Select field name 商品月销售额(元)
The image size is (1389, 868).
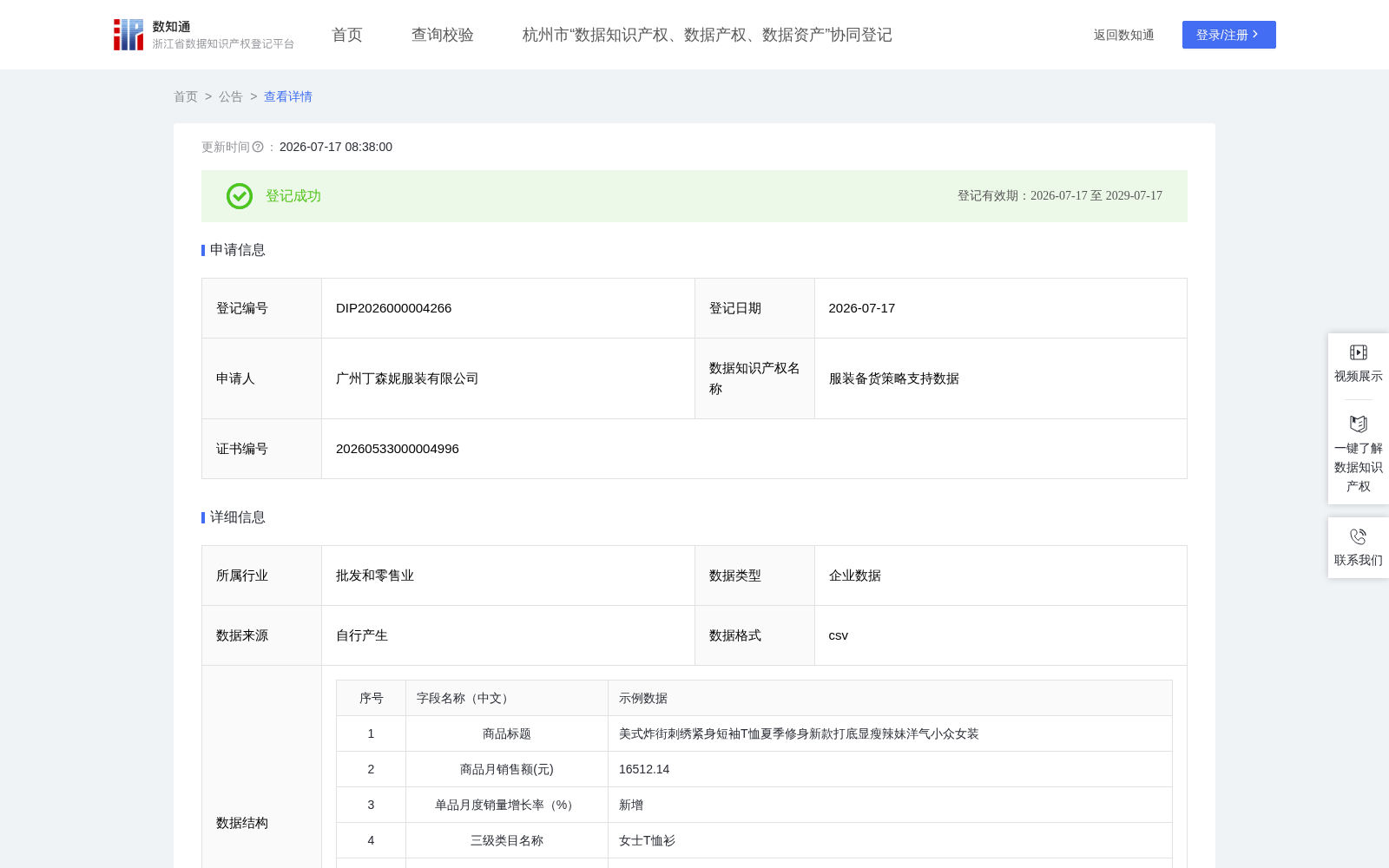point(507,769)
